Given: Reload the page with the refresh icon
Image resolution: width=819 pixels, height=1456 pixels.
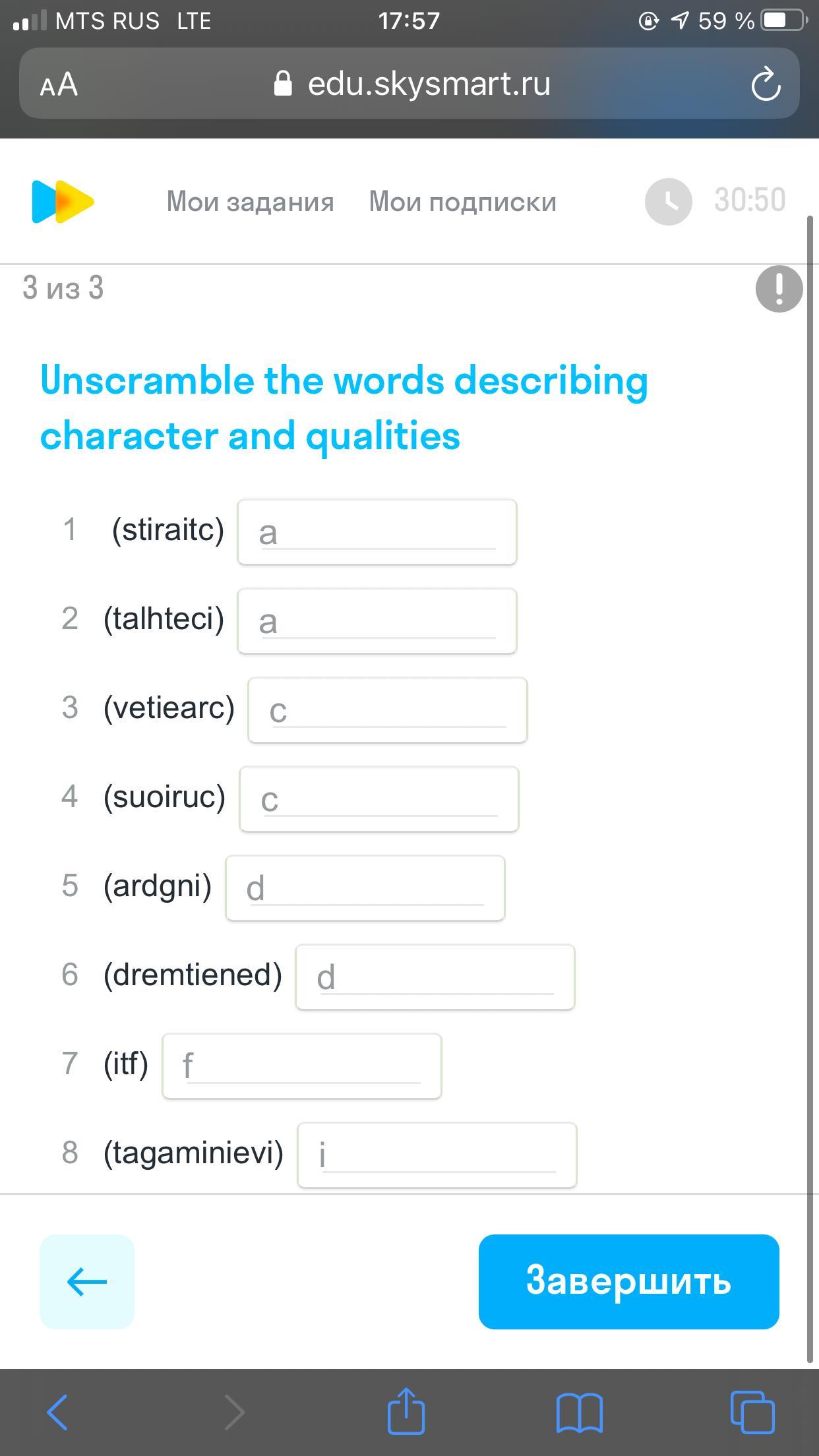Looking at the screenshot, I should click(x=766, y=84).
